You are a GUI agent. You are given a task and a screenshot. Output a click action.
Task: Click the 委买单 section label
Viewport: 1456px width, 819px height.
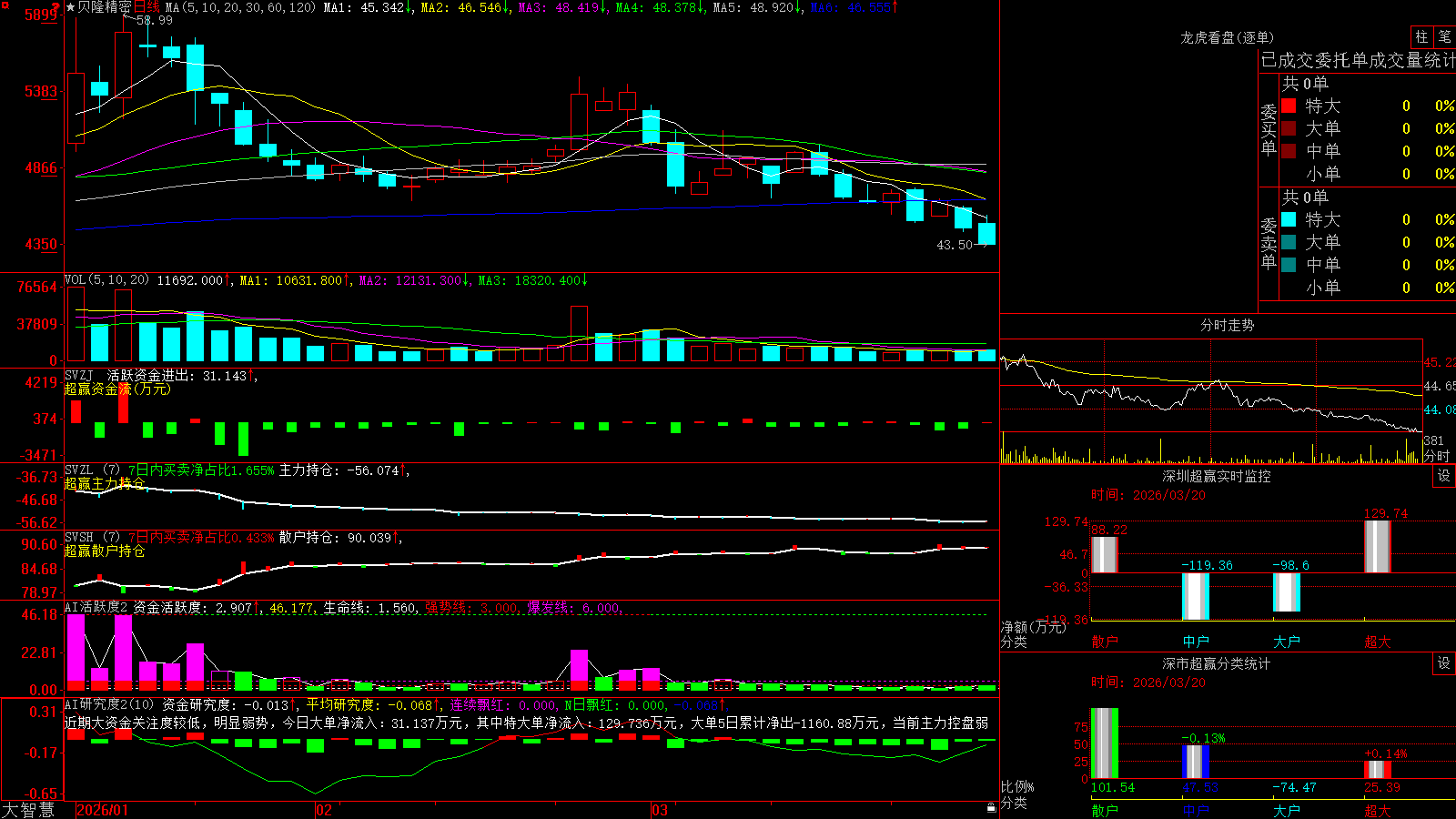pos(1269,129)
